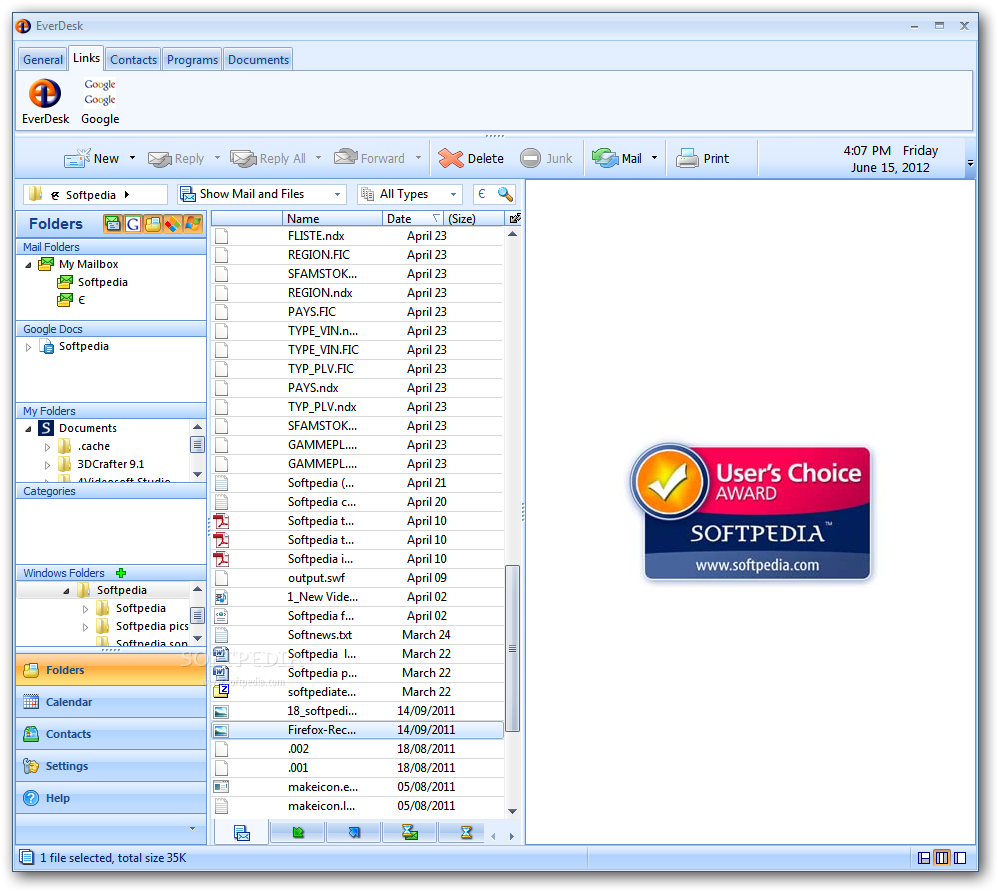
Task: Sort file list by Date column
Action: [412, 219]
